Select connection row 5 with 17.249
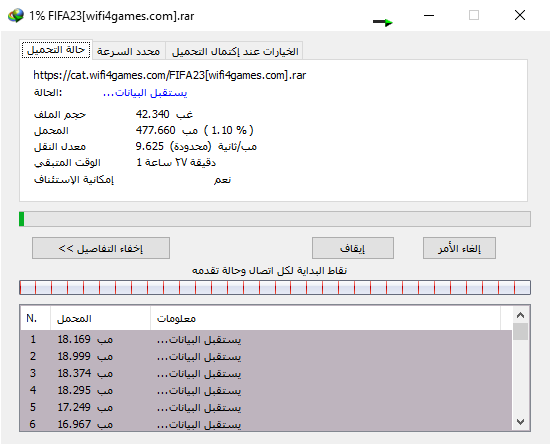The image size is (551, 445). (266, 407)
